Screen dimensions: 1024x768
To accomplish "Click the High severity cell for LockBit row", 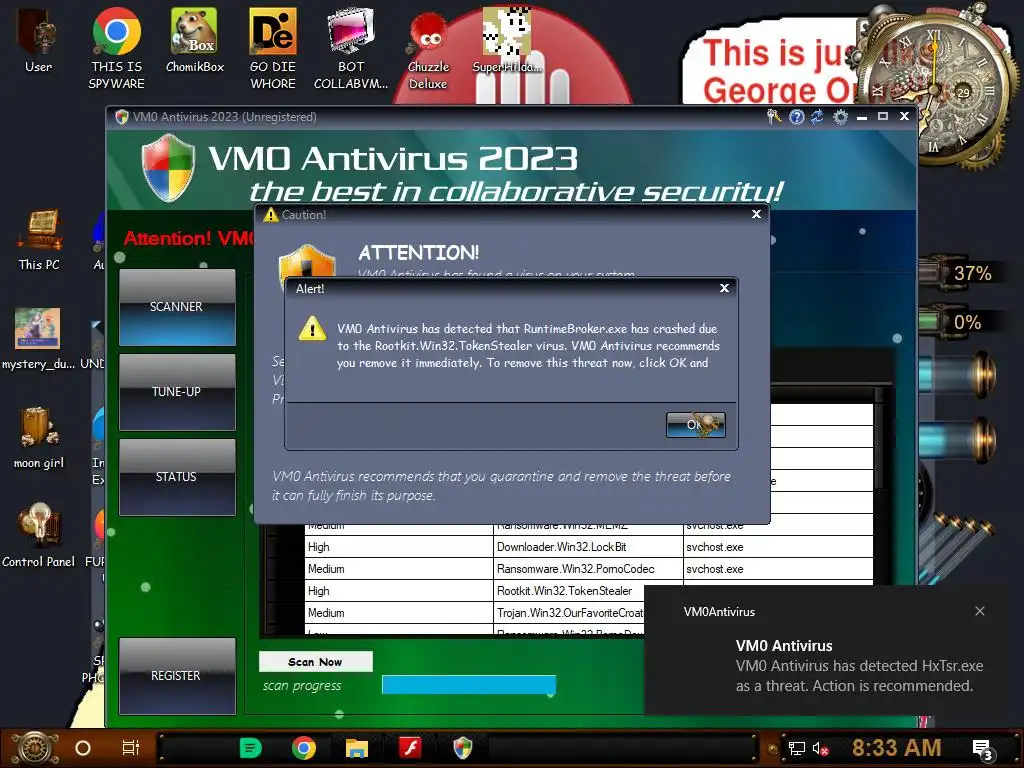I will point(398,547).
